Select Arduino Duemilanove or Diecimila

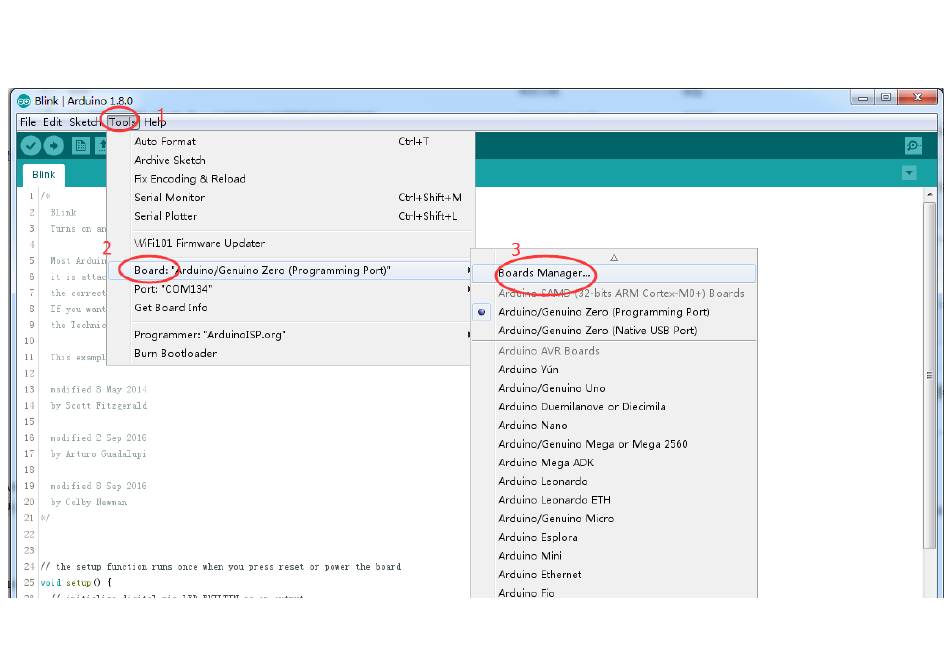(614, 406)
